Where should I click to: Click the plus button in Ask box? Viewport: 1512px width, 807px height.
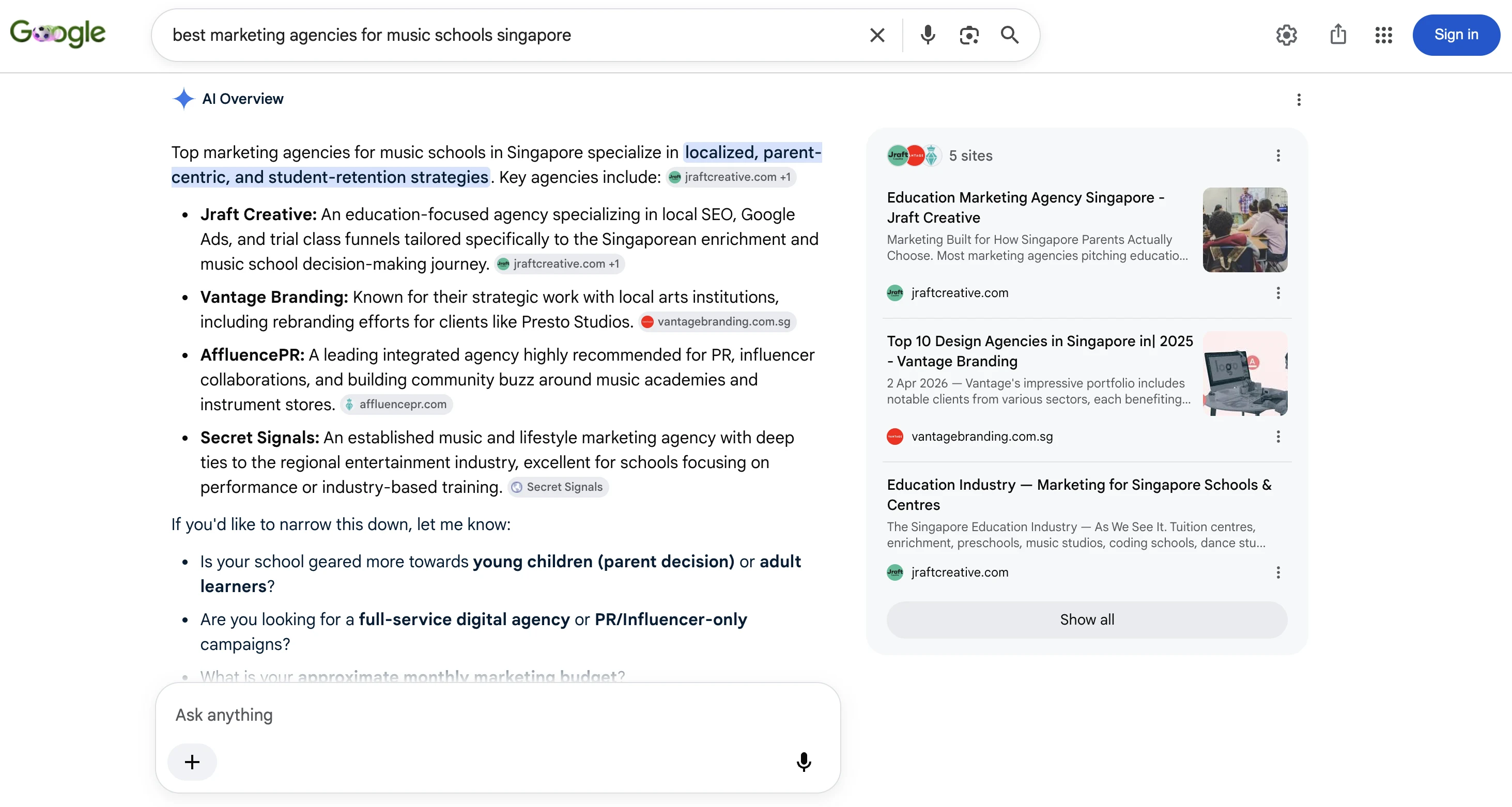(192, 762)
